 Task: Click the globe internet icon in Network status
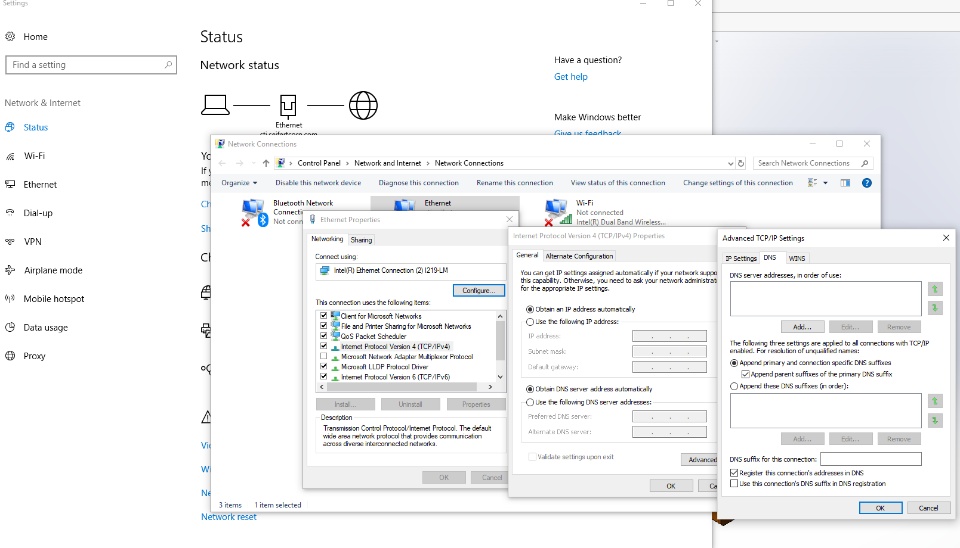click(x=363, y=105)
